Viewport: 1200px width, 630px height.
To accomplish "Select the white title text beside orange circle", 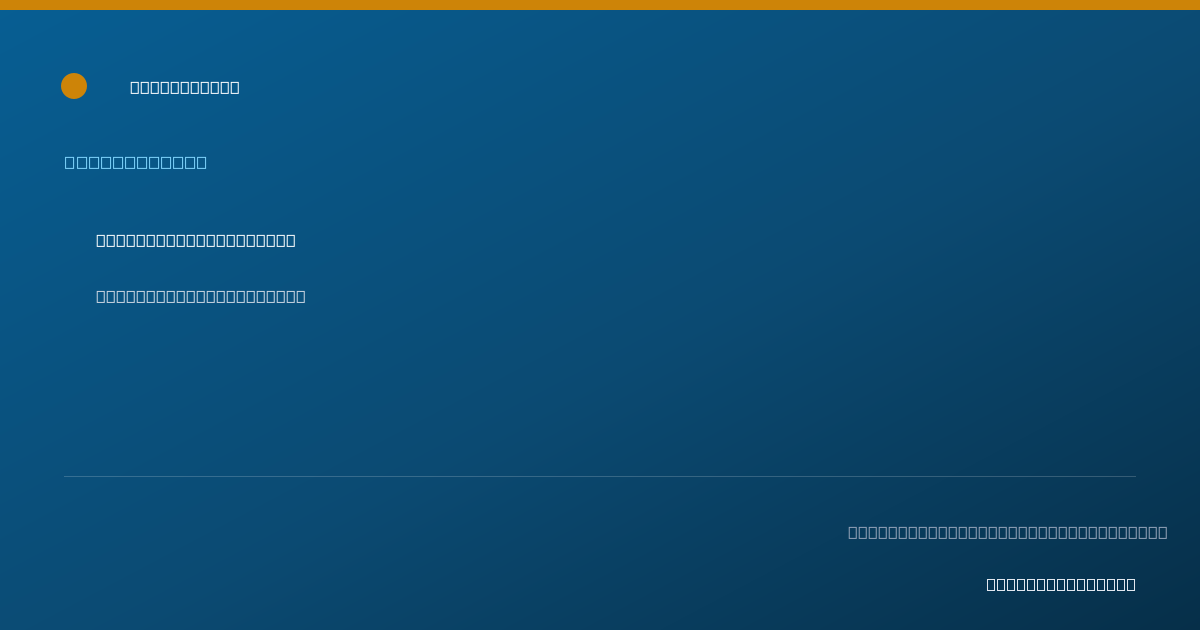I will tap(185, 87).
